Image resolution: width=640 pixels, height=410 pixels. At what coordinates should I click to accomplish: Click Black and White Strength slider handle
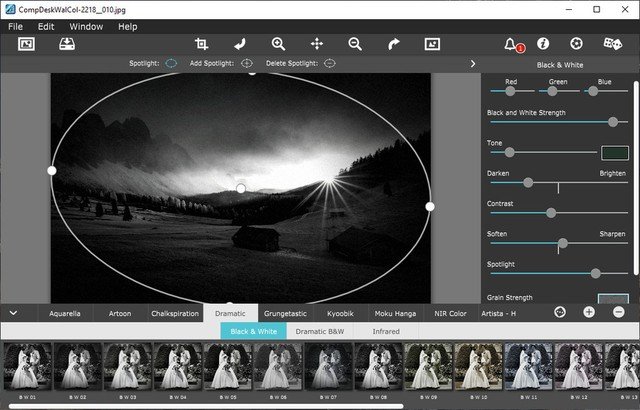click(x=613, y=122)
